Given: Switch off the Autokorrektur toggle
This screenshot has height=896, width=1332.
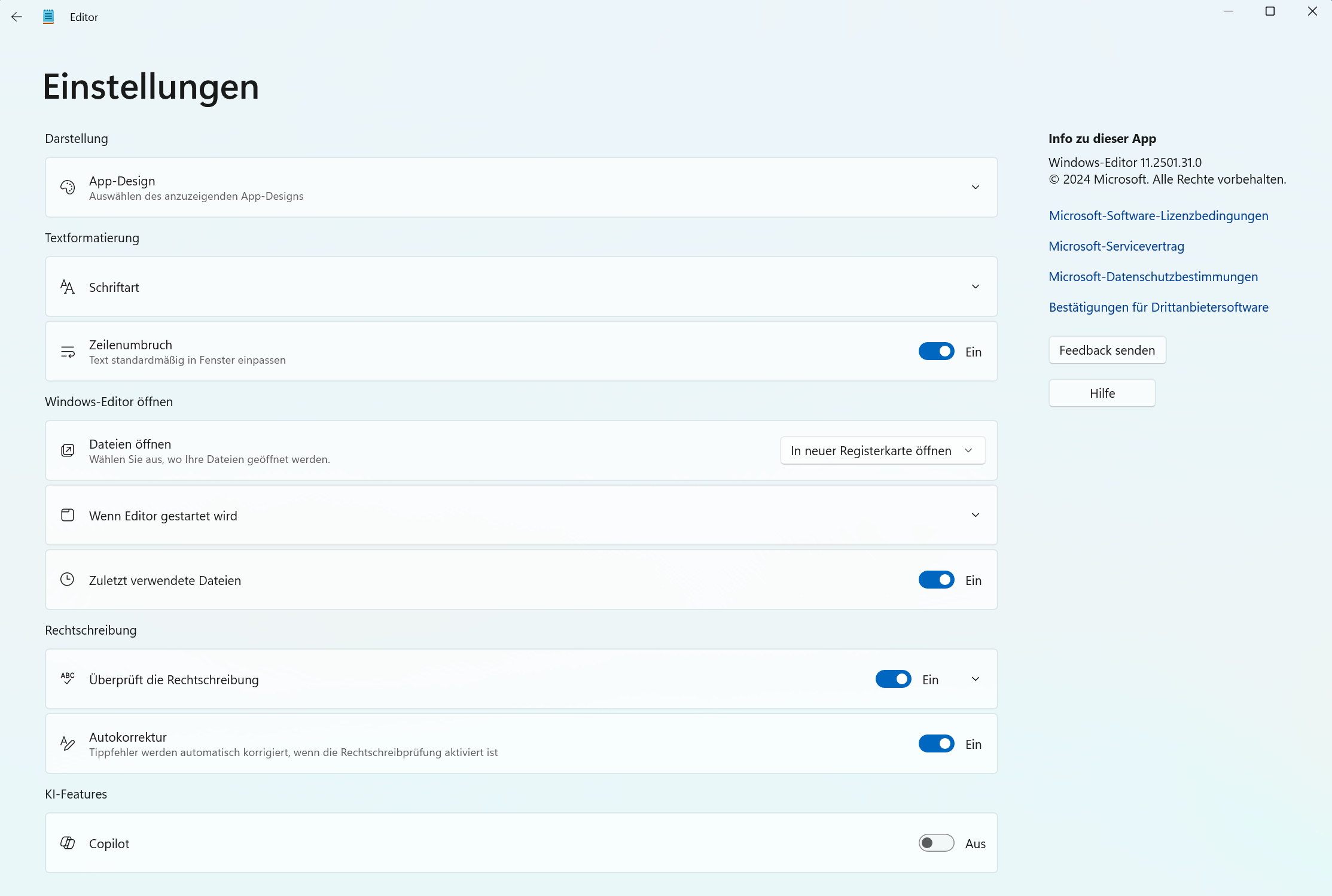Looking at the screenshot, I should pos(936,744).
